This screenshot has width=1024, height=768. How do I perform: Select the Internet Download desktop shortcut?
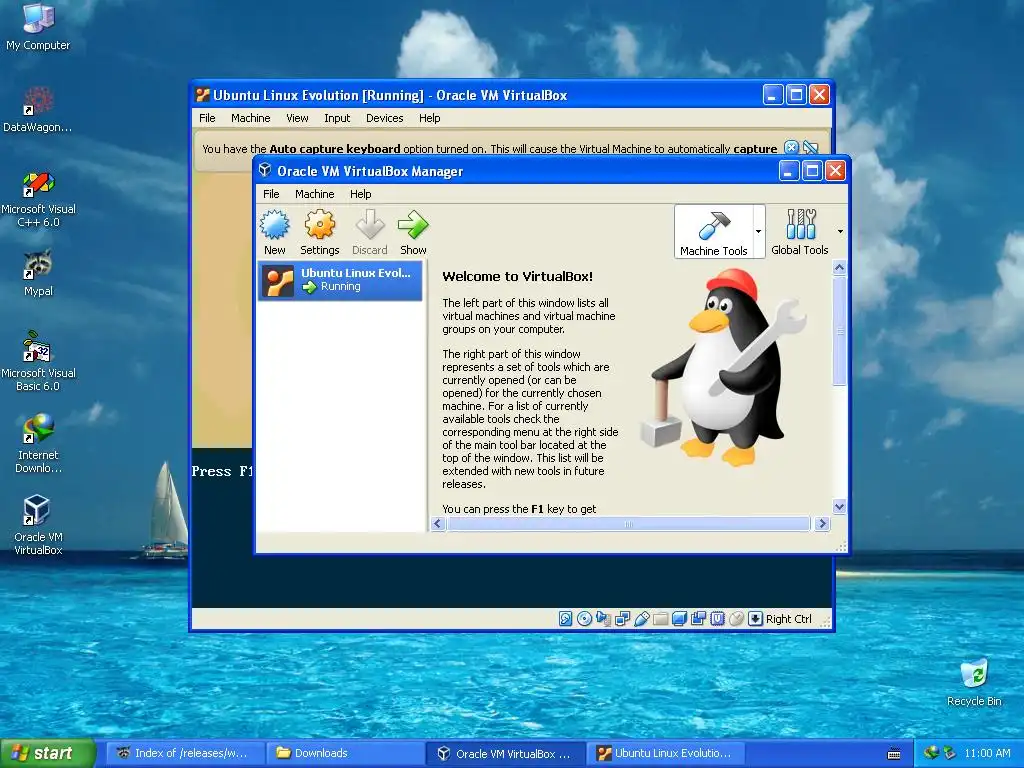tap(38, 443)
